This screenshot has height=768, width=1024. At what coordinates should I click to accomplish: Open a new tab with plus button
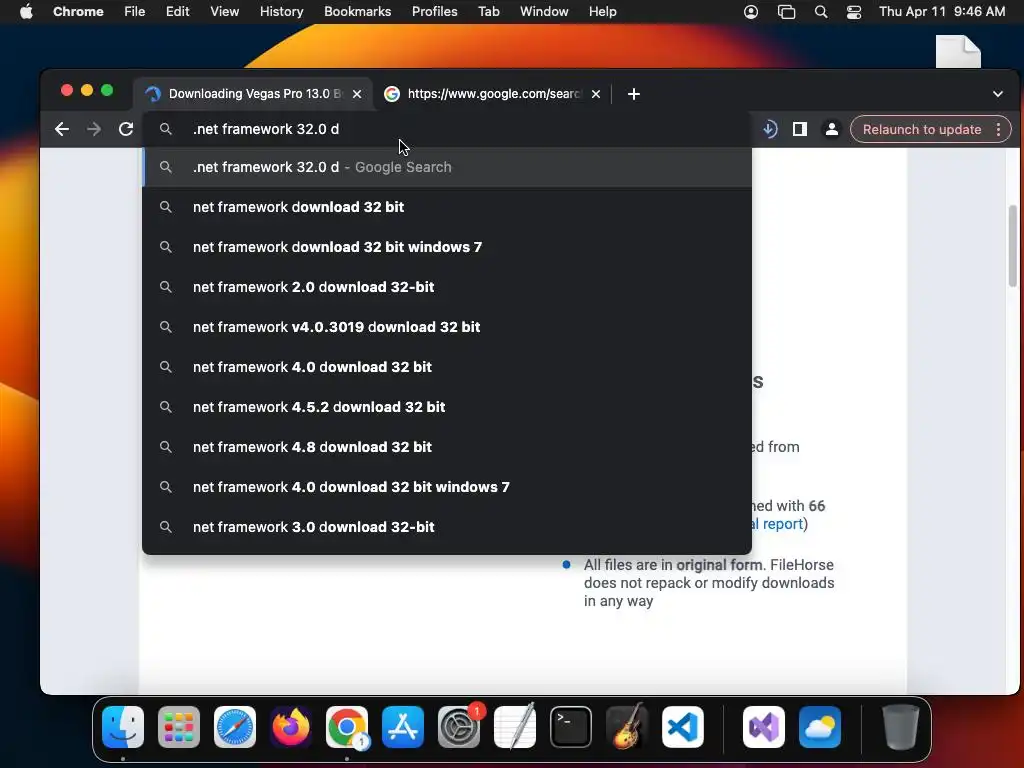click(x=633, y=94)
